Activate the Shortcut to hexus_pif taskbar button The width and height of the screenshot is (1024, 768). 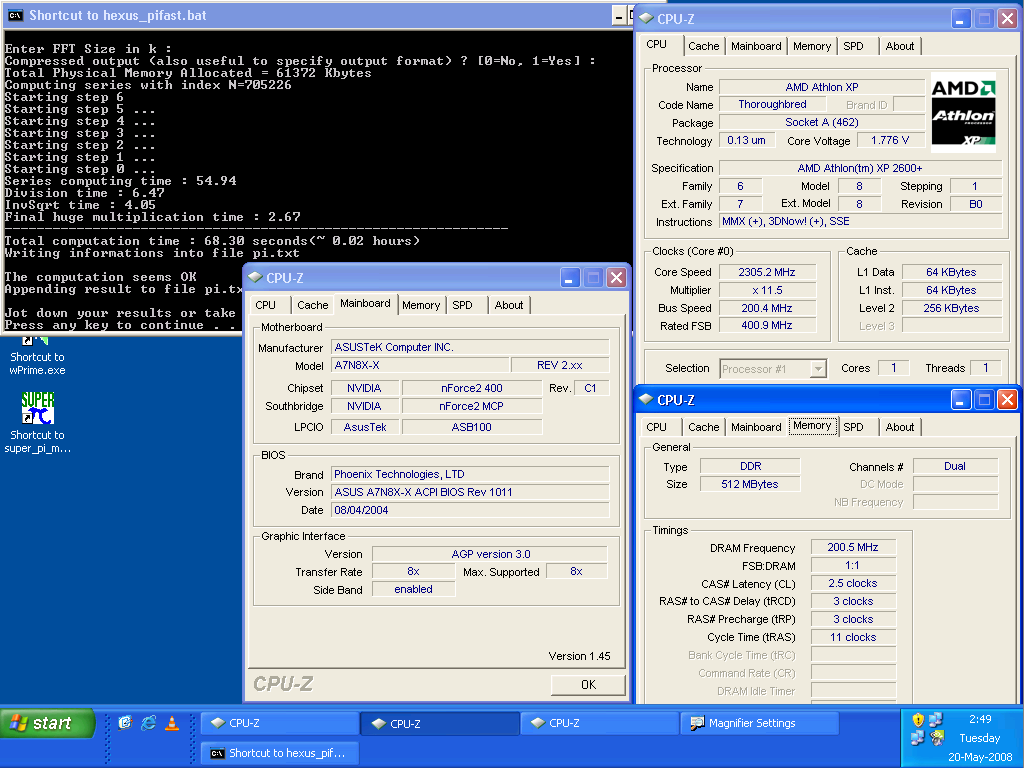[280, 753]
